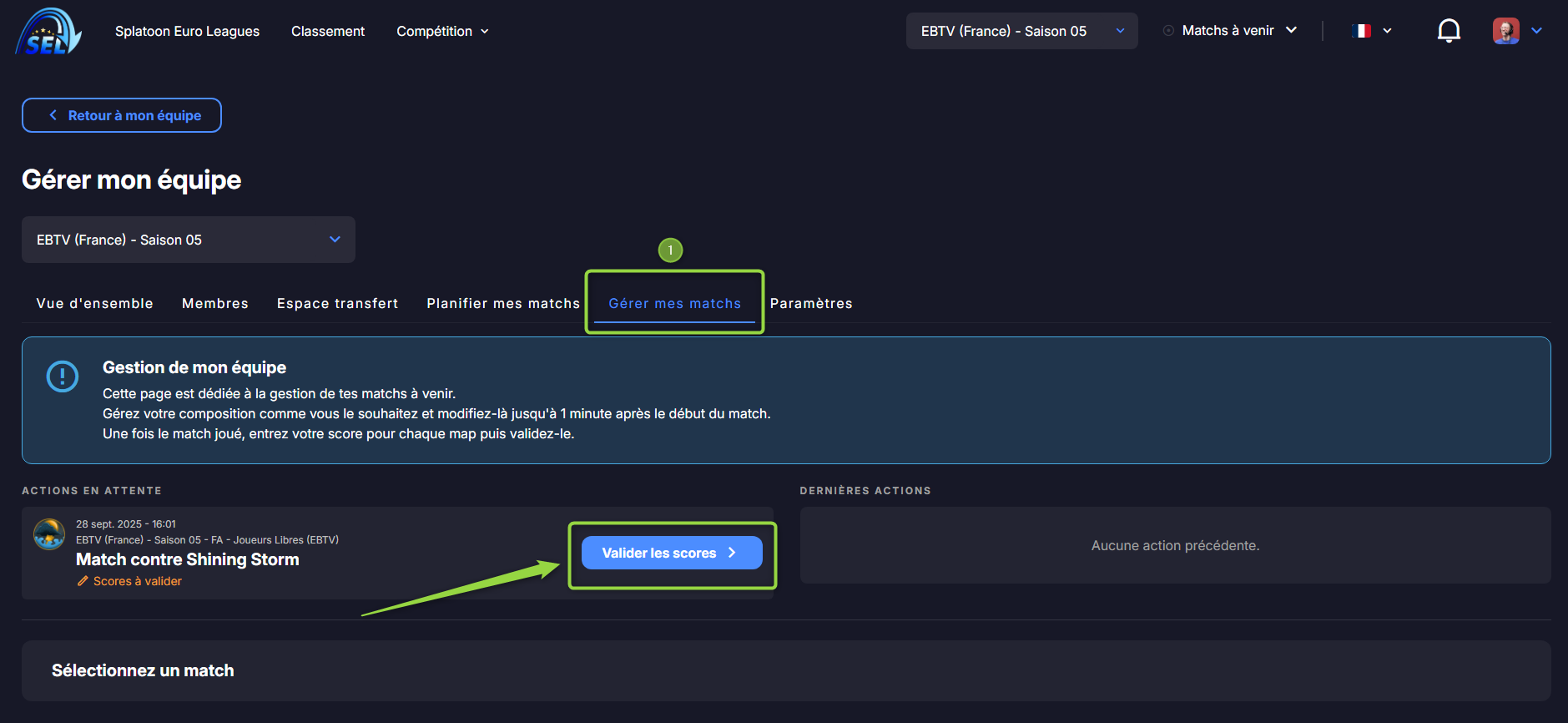Switch to the Membres tab
This screenshot has height=723, width=1568.
point(215,303)
